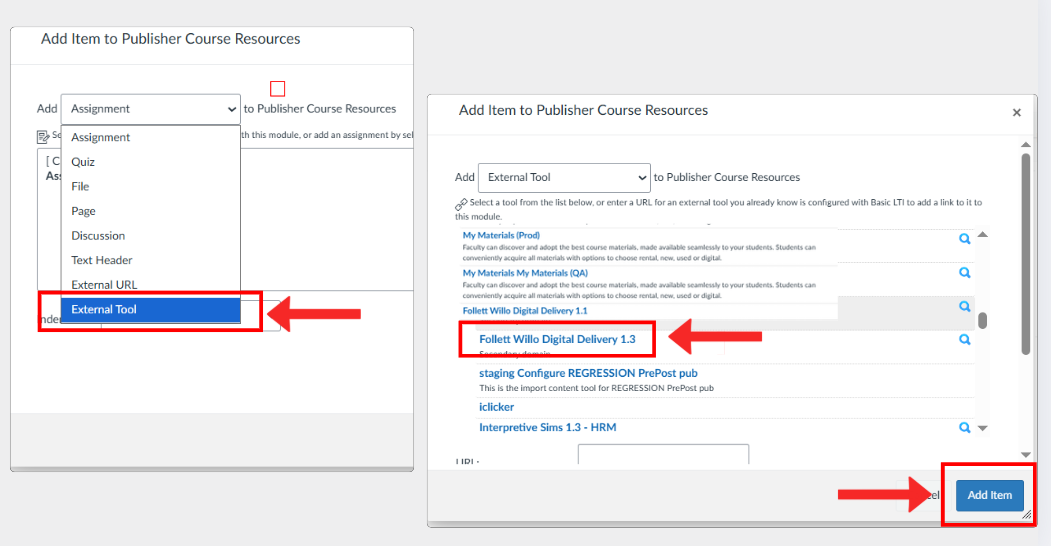
Task: Click search icon for Interpretive Sims 1.3
Action: 965,427
